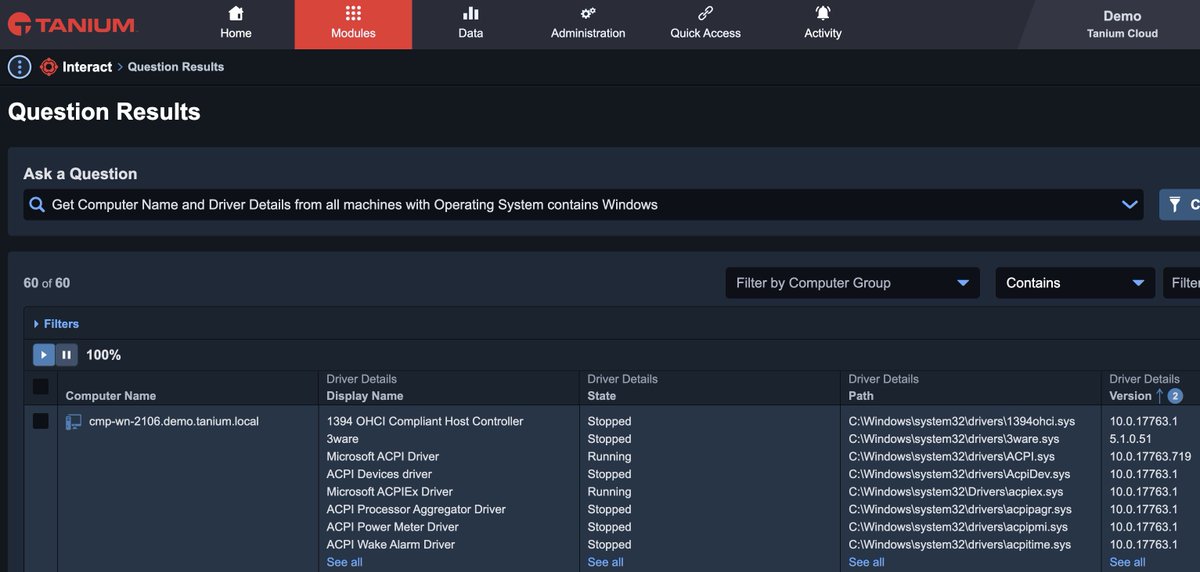Click See all under State
1200x572 pixels.
point(606,562)
